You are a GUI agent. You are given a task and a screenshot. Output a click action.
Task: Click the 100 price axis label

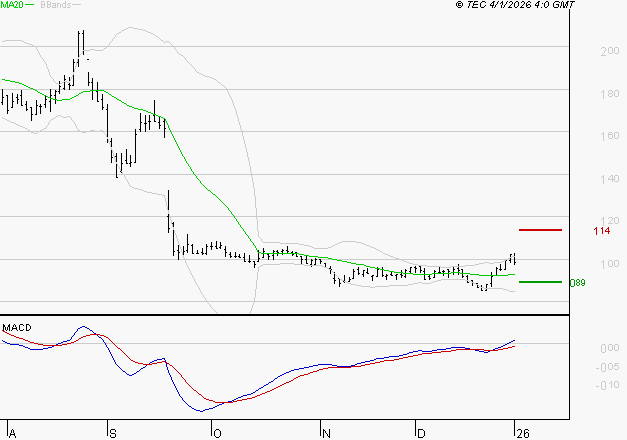click(x=609, y=264)
